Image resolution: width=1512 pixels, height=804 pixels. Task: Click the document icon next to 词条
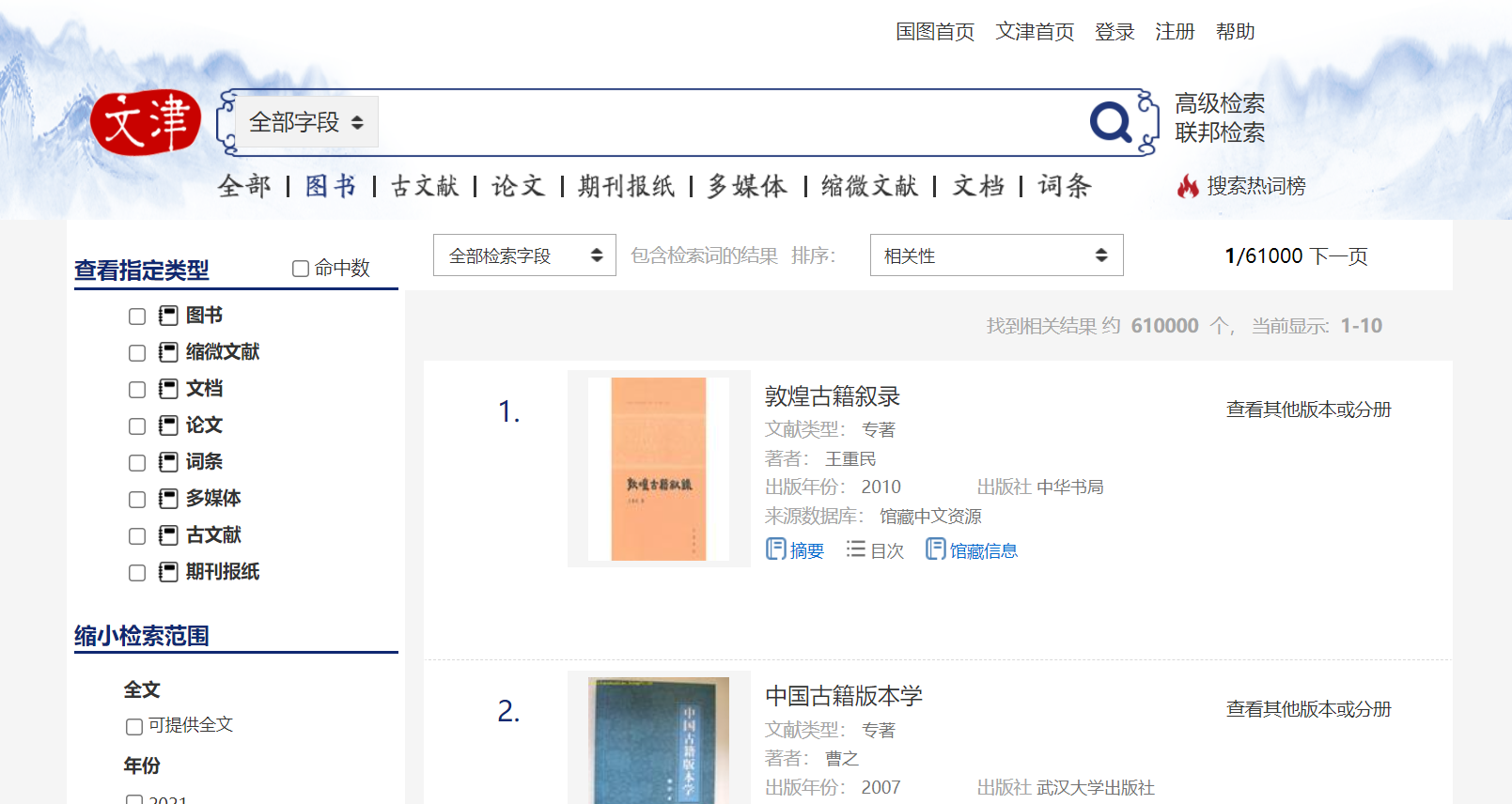point(168,462)
